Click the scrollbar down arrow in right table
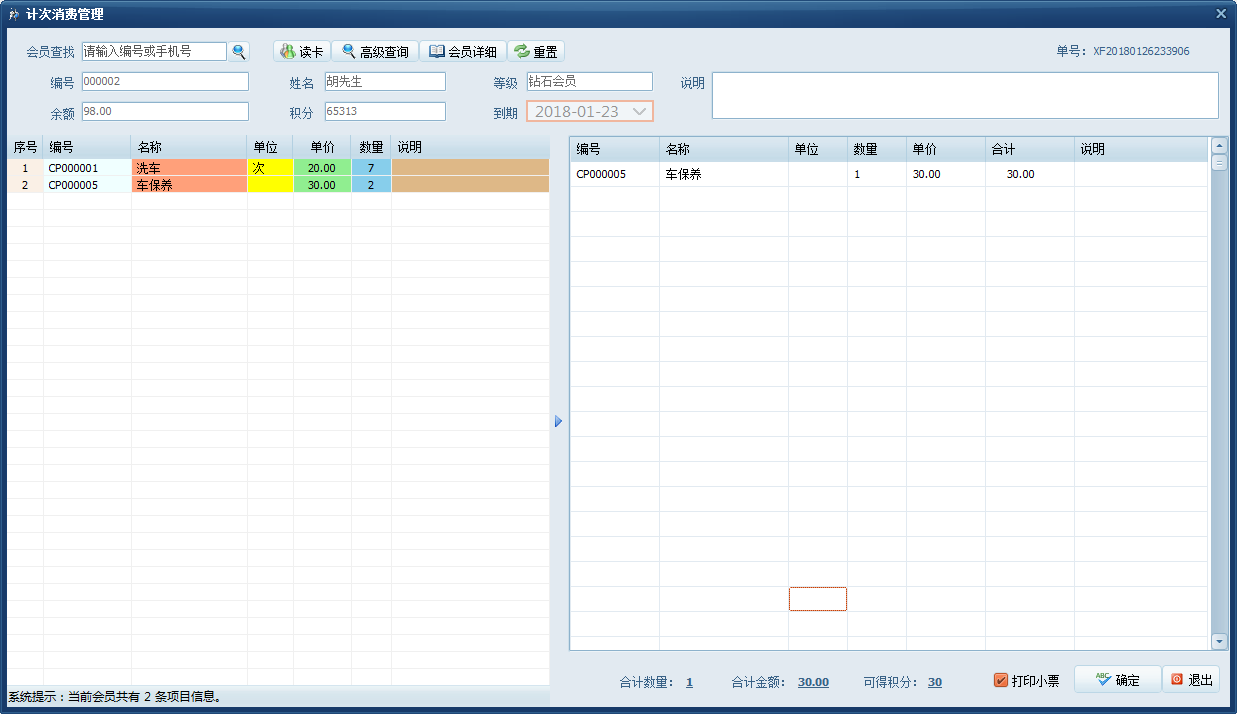The height and width of the screenshot is (714, 1237). [1218, 641]
